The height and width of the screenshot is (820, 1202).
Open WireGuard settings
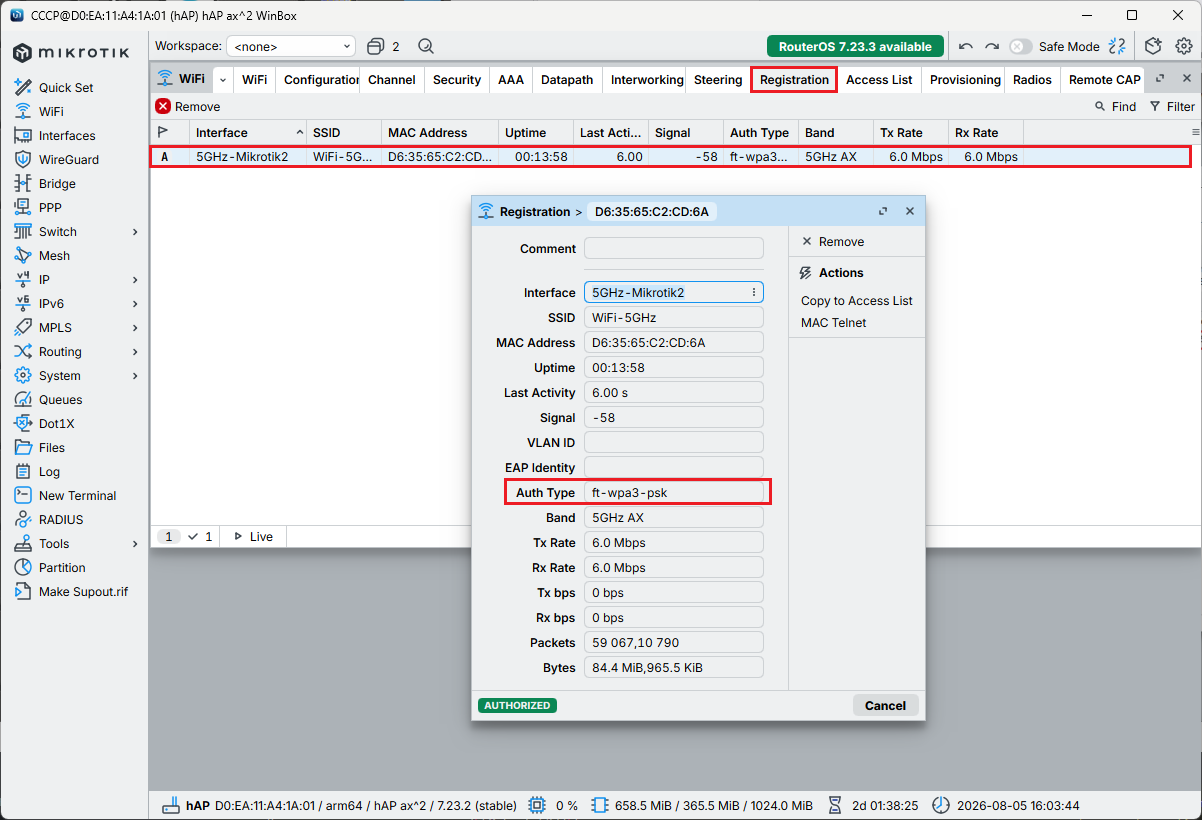tap(69, 159)
